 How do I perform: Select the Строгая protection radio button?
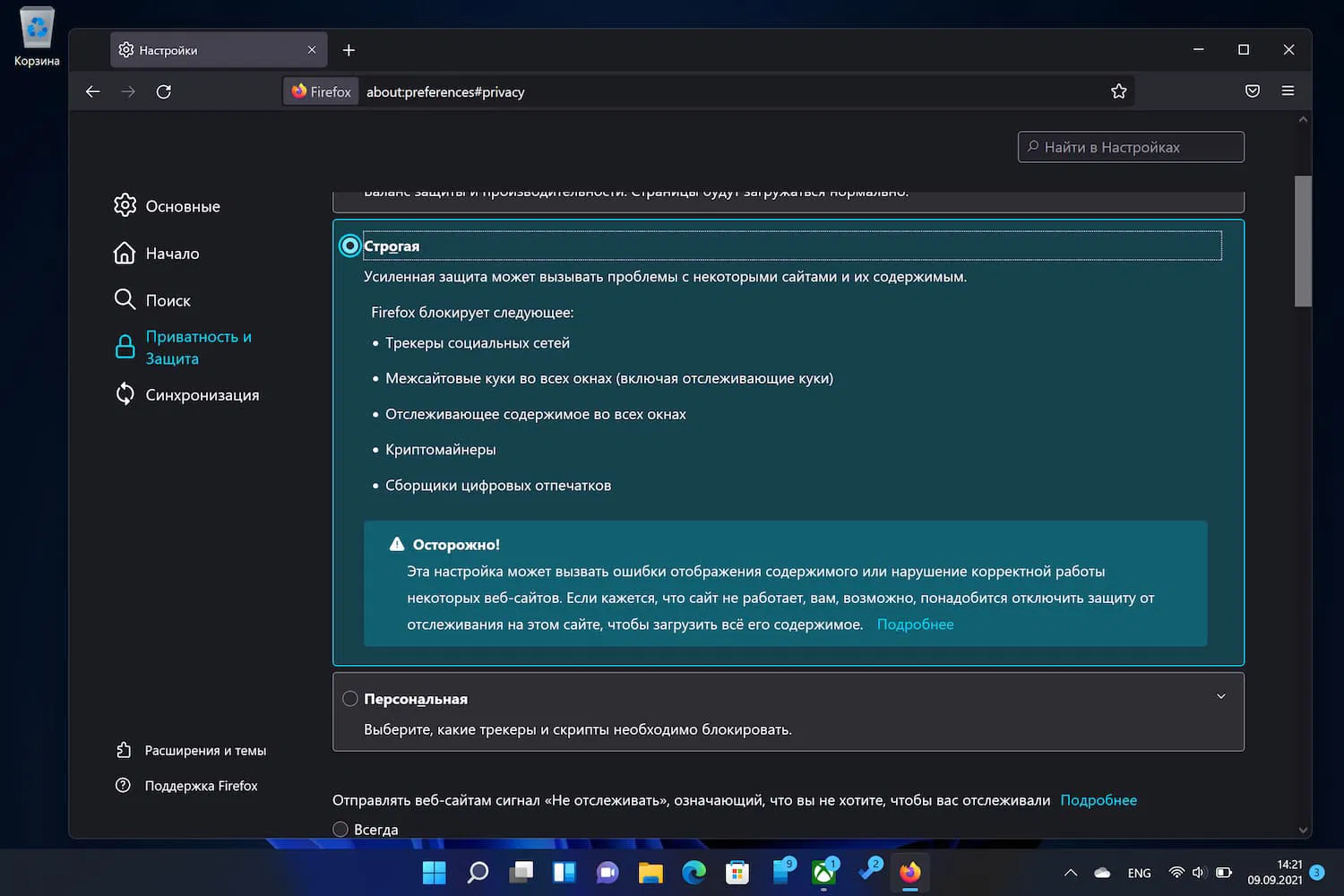350,246
